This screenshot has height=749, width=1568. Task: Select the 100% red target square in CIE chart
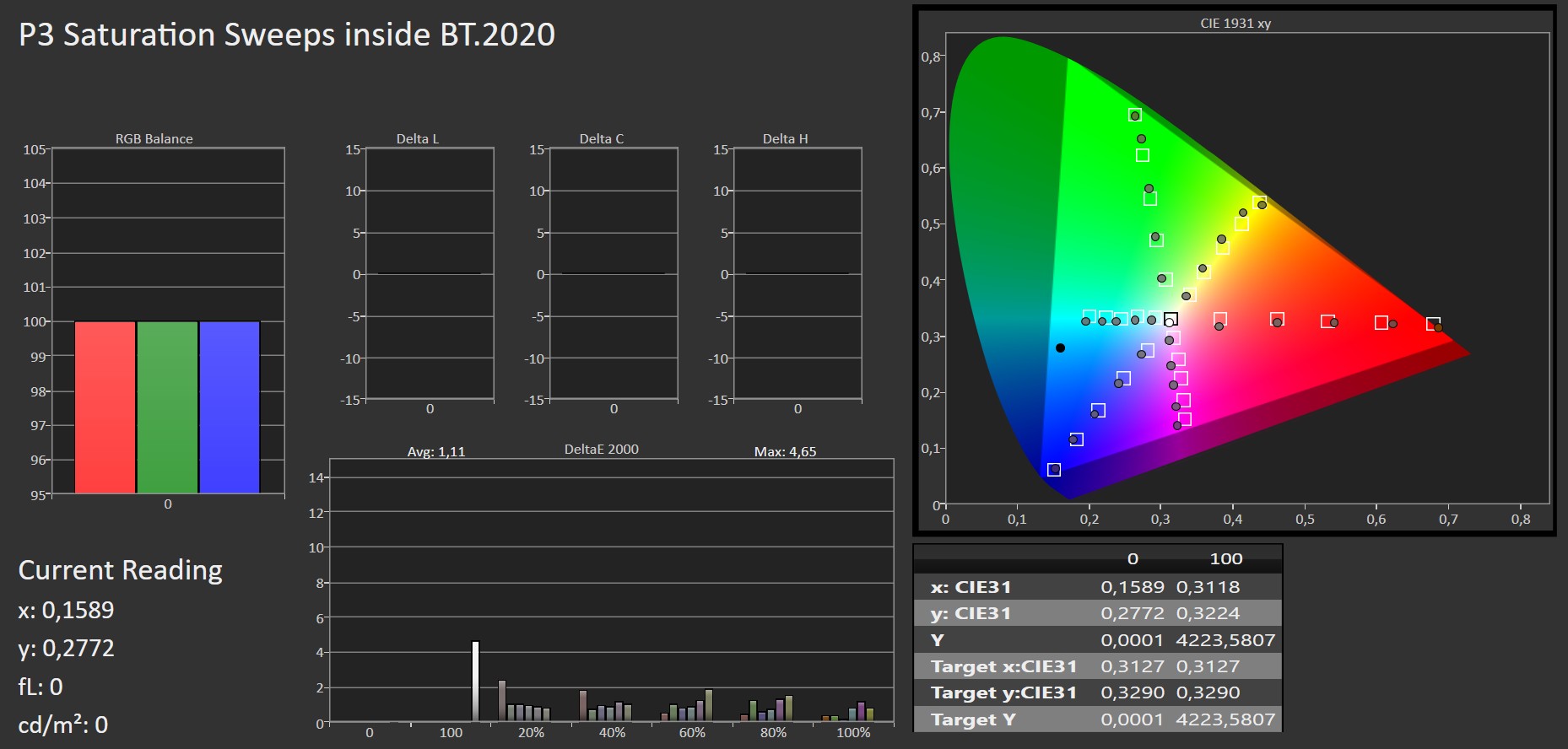(x=1433, y=324)
